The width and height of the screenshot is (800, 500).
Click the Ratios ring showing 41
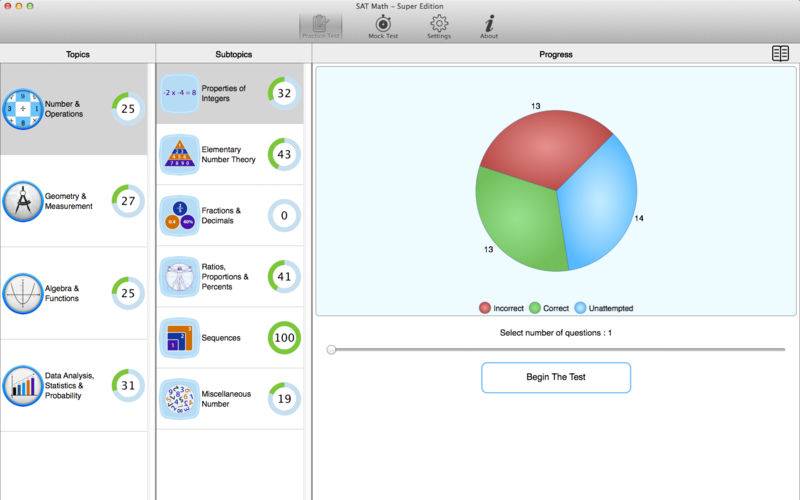[284, 277]
